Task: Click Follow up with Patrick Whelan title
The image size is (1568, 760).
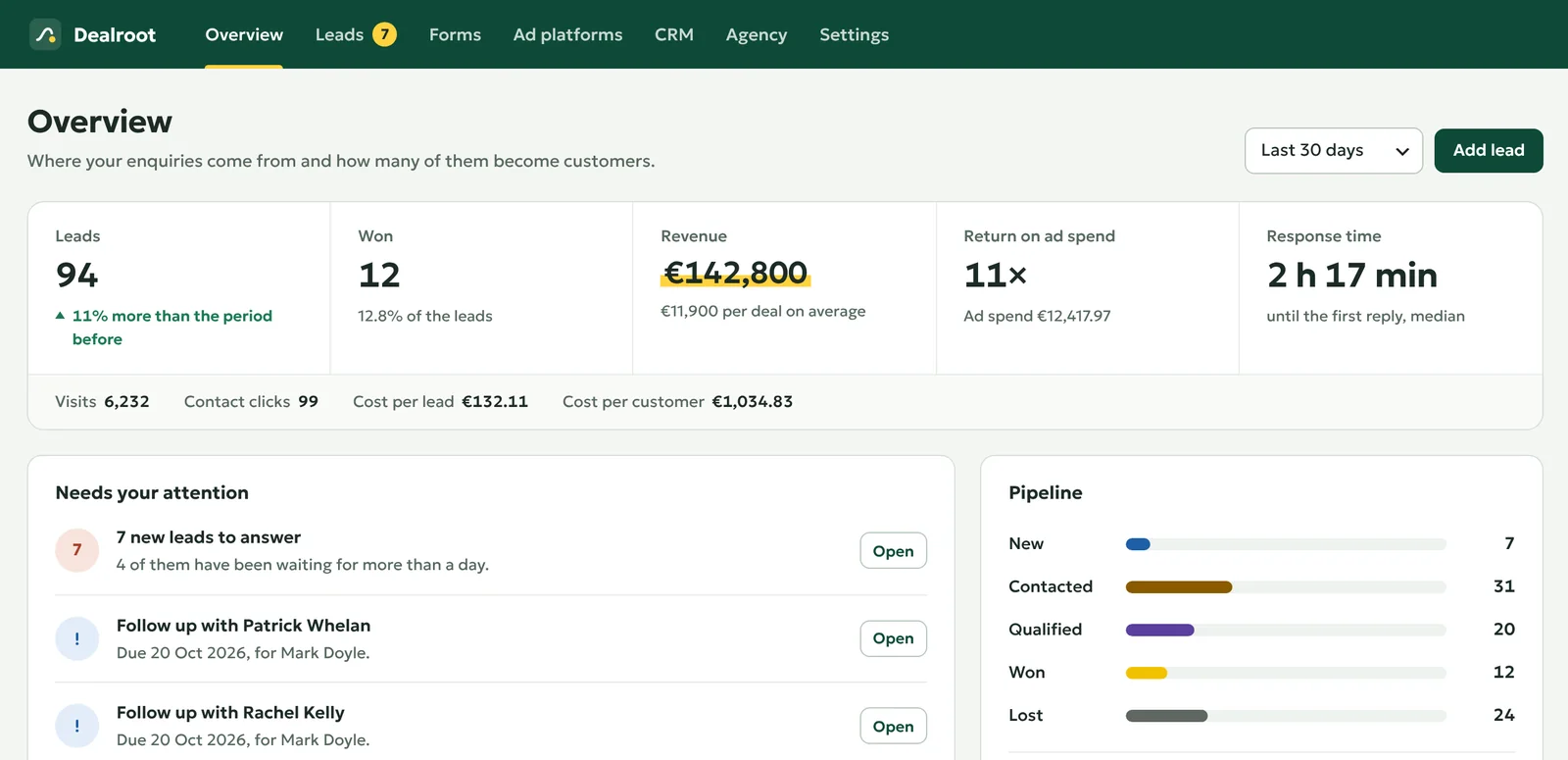Action: click(243, 626)
